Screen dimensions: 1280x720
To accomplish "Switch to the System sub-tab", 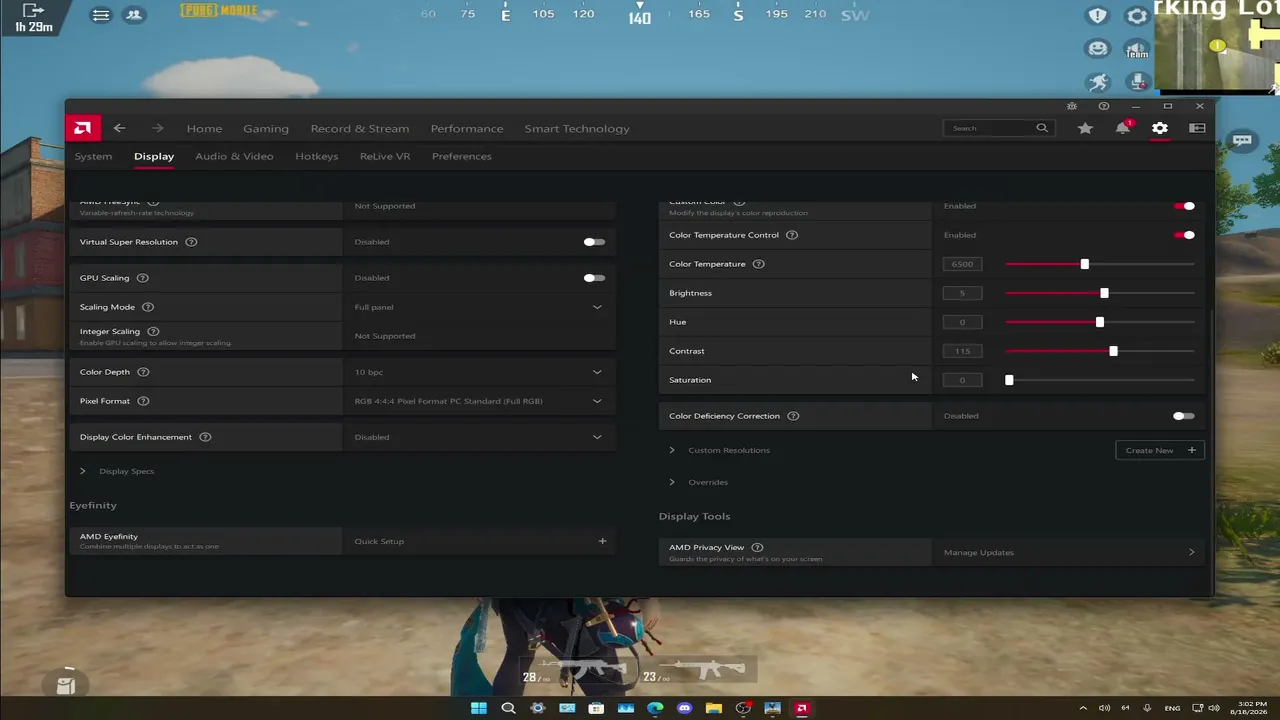I will (93, 156).
